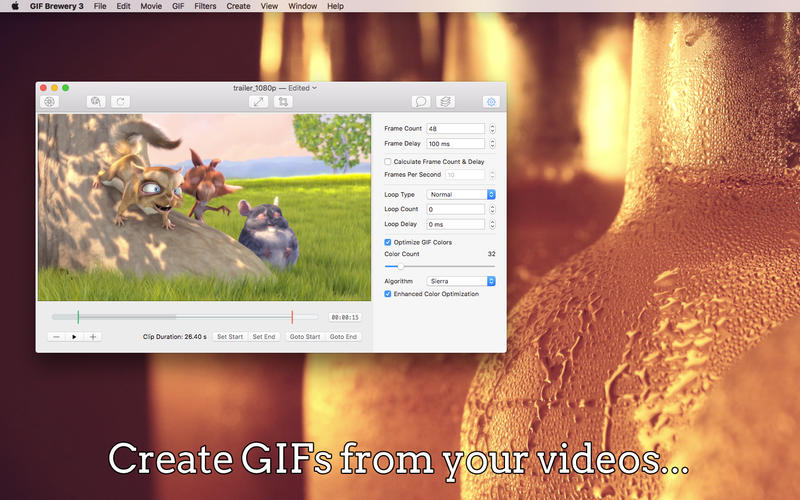This screenshot has width=800, height=500.
Task: Open the Algorithm Sierra dropdown
Action: (x=461, y=281)
